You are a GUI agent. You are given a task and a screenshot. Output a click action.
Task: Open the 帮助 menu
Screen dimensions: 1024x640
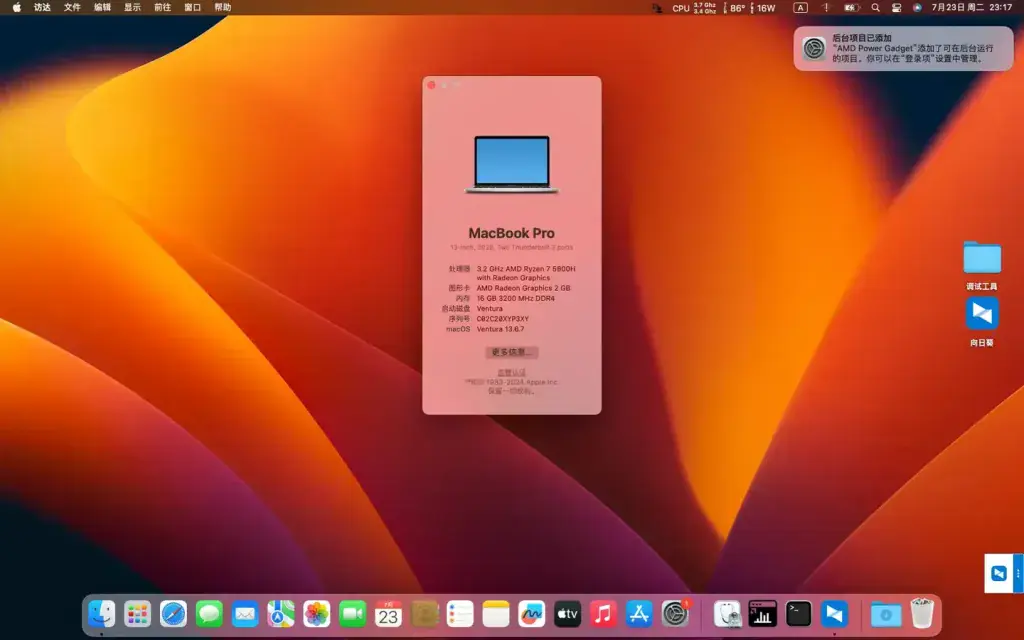click(x=223, y=7)
